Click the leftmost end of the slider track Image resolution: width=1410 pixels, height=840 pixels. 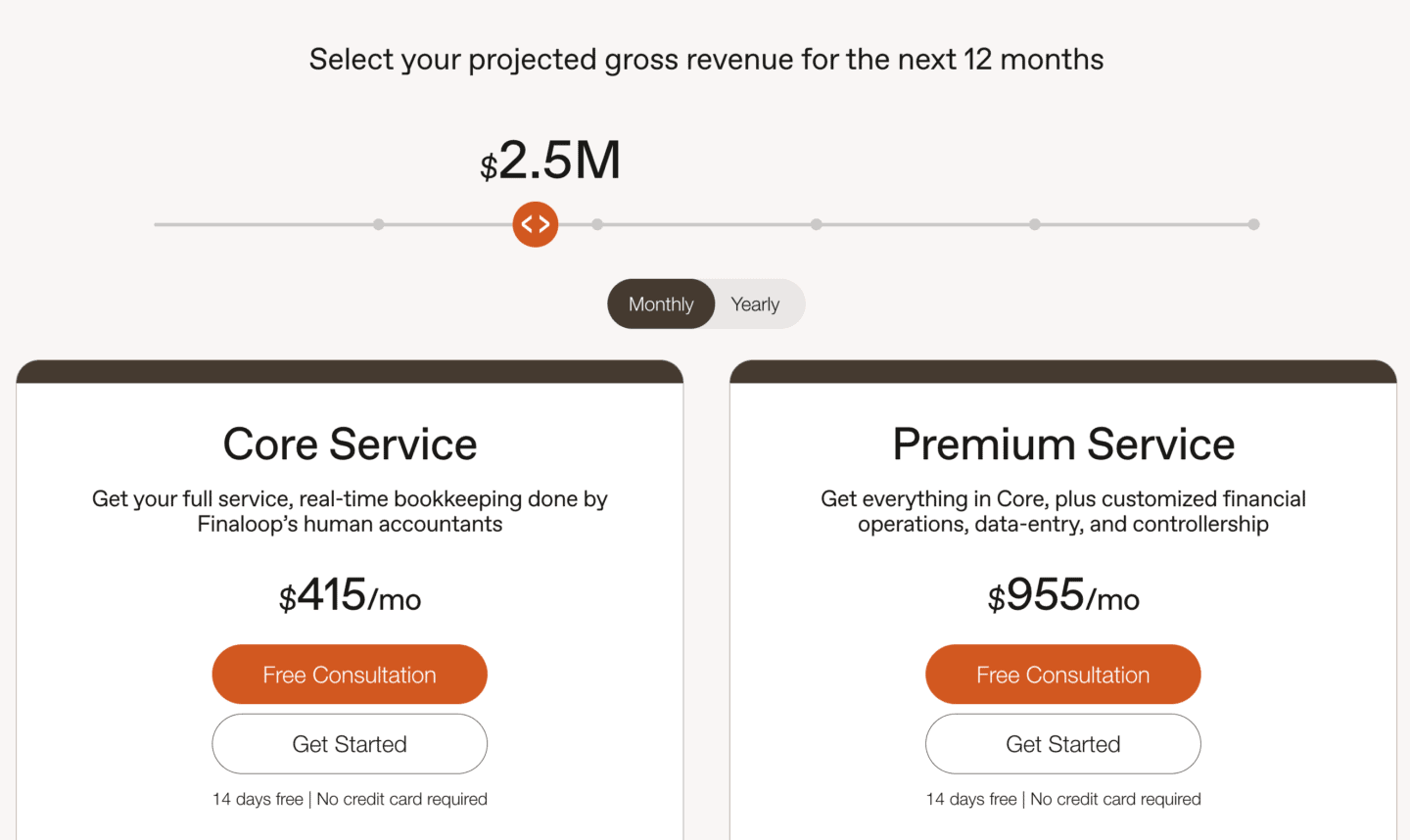(157, 224)
